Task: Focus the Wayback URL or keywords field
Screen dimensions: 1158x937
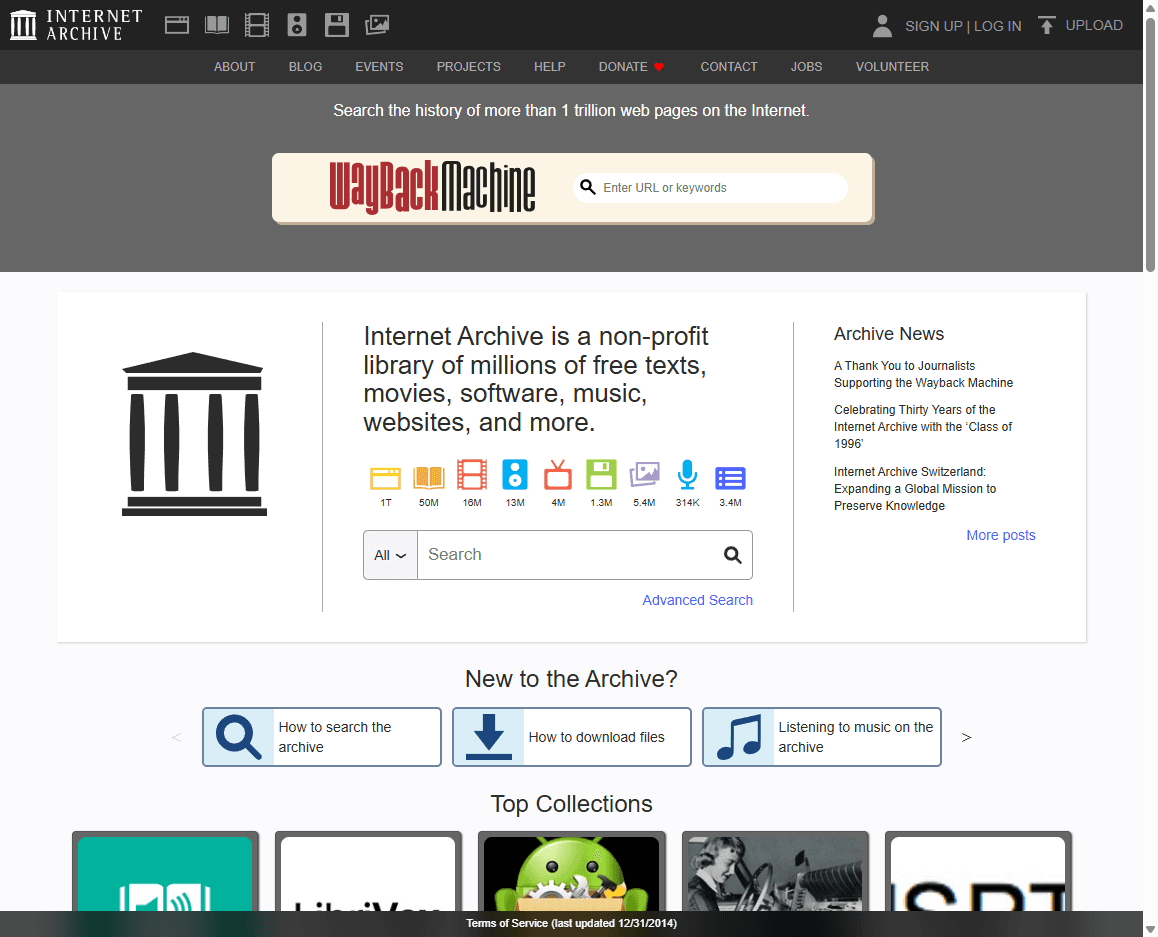Action: click(x=710, y=188)
